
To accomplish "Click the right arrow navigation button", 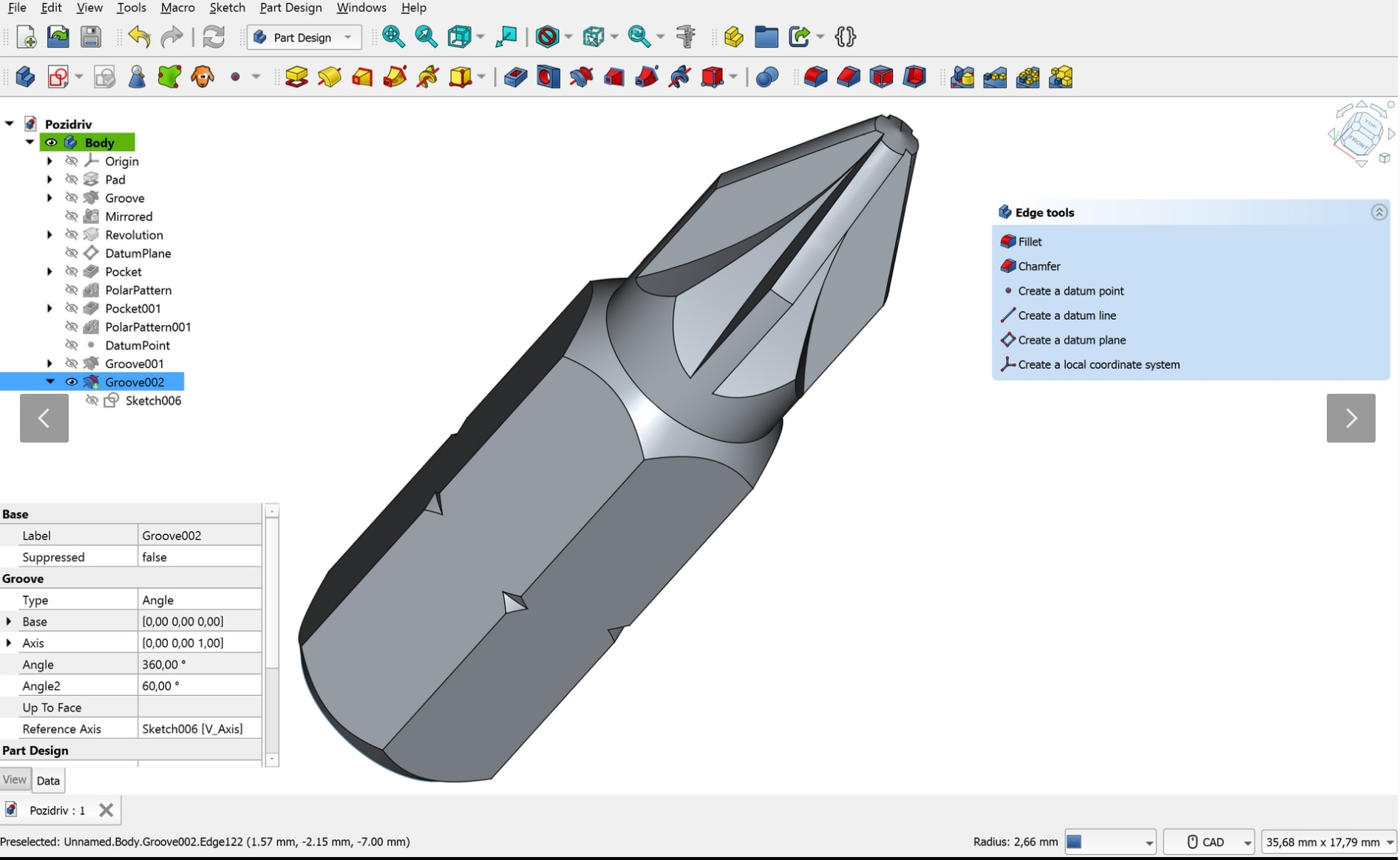I will pyautogui.click(x=1350, y=418).
